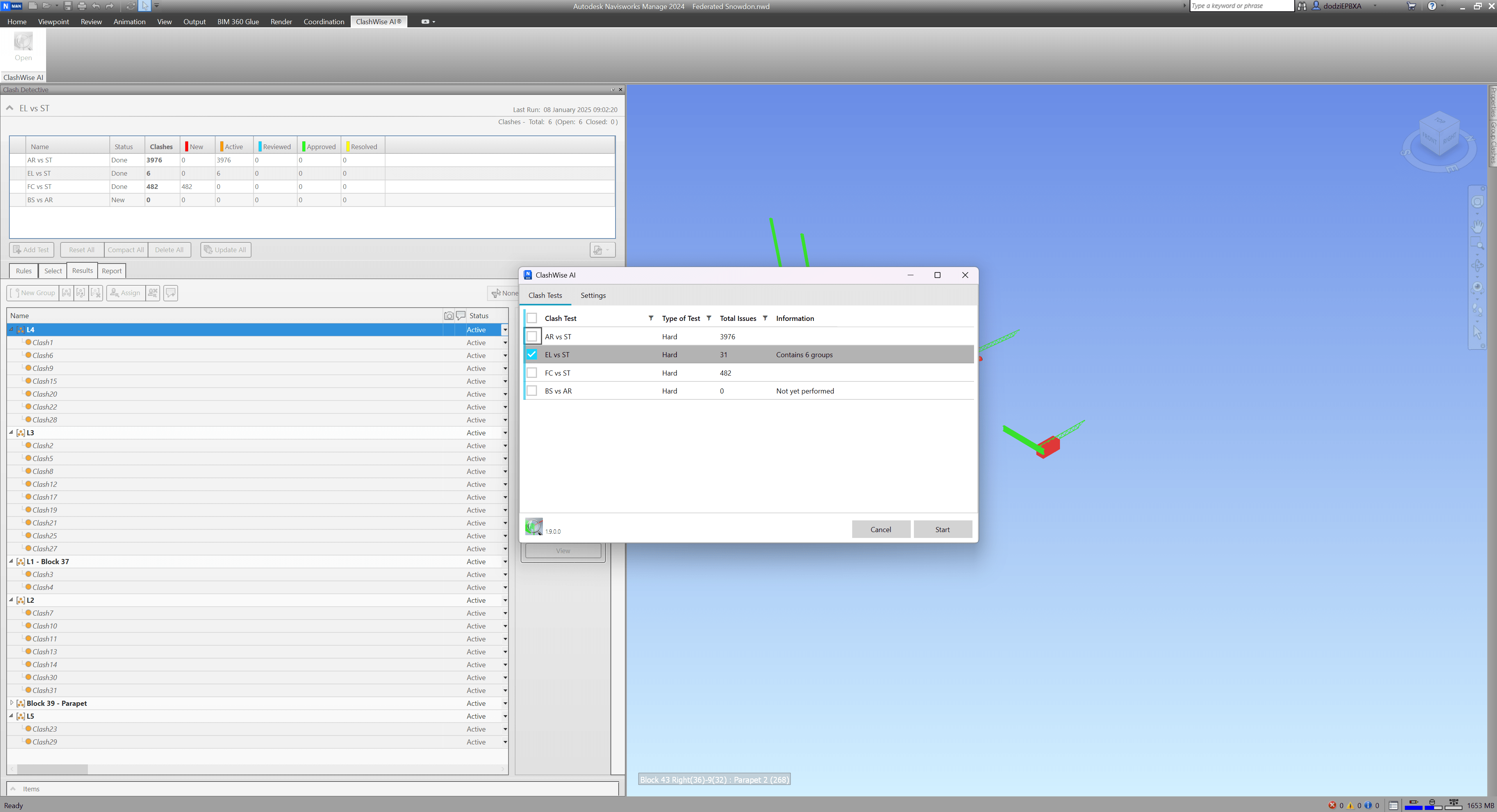
Task: Click the Cancel button
Action: pos(880,529)
